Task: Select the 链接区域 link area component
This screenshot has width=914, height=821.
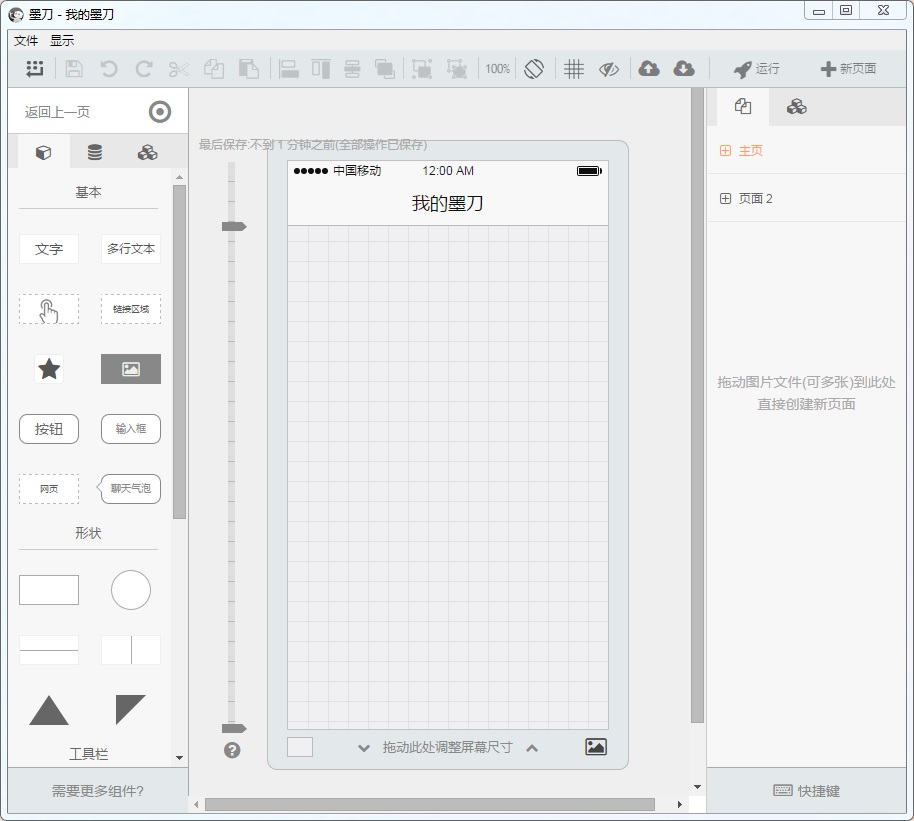Action: click(131, 309)
